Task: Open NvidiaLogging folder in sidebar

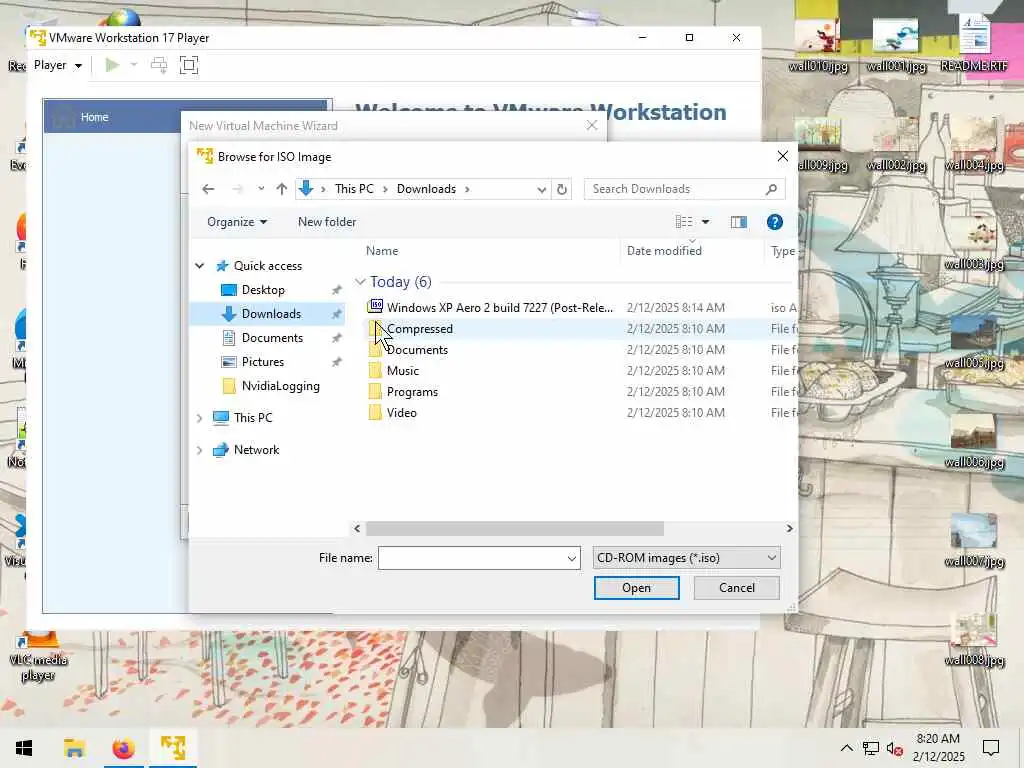Action: pyautogui.click(x=280, y=386)
